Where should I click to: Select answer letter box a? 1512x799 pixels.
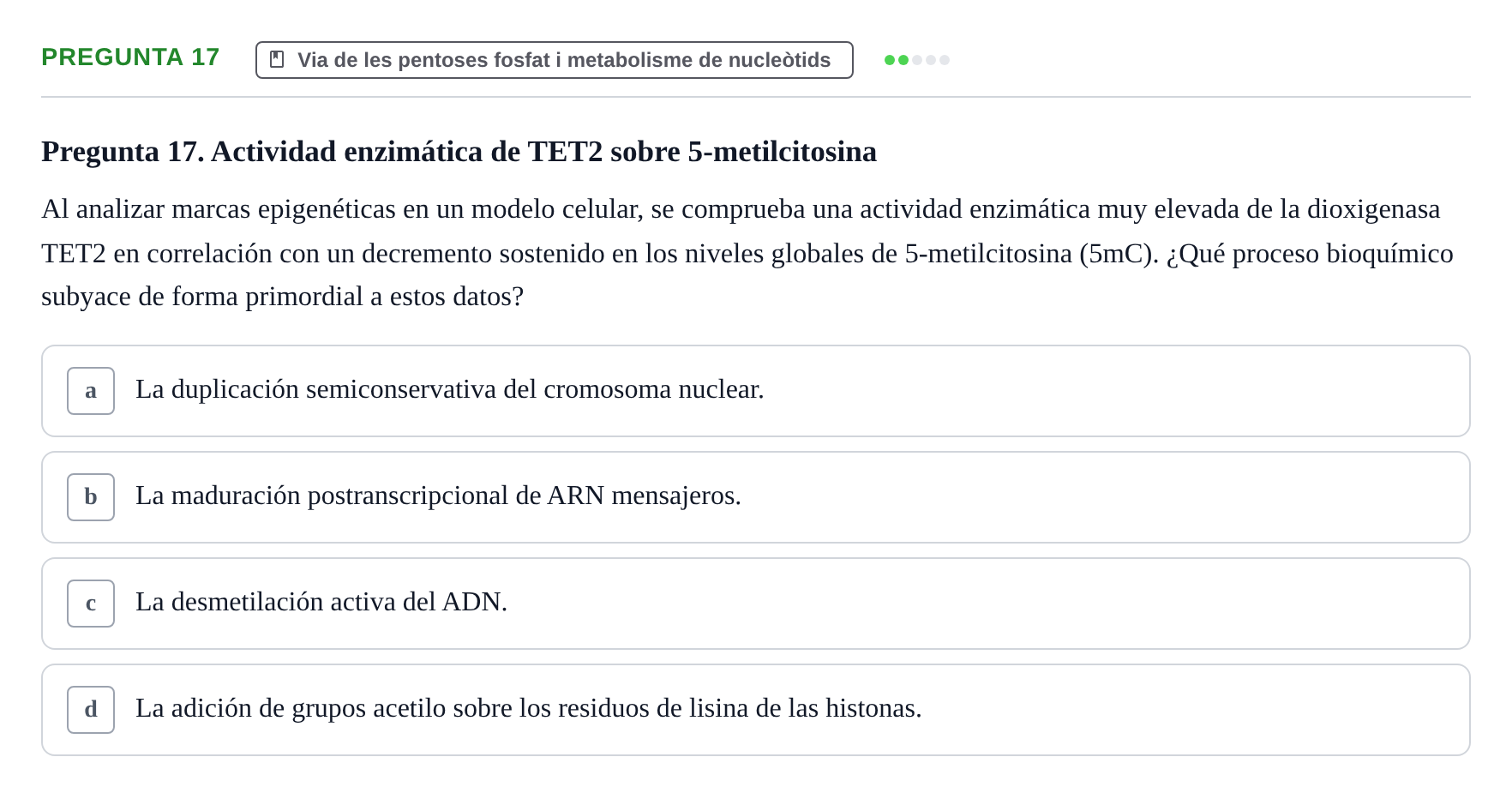tap(91, 391)
